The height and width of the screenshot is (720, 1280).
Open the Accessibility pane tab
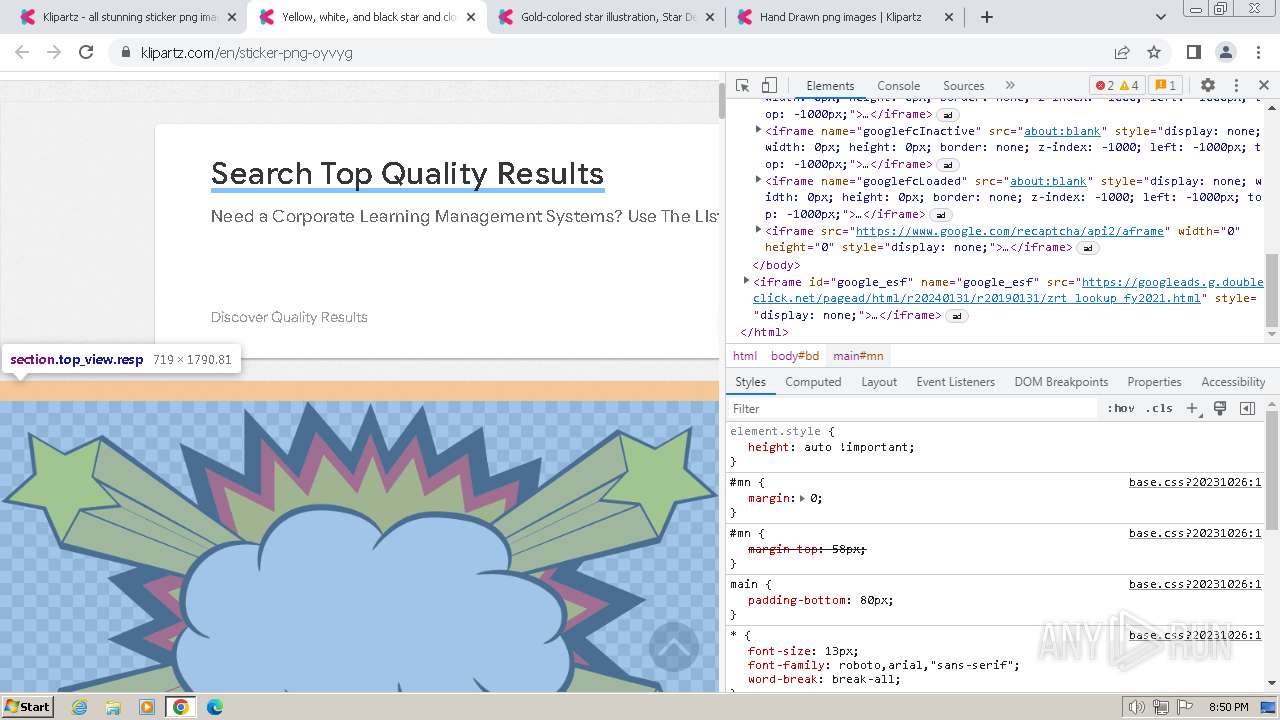(x=1233, y=382)
